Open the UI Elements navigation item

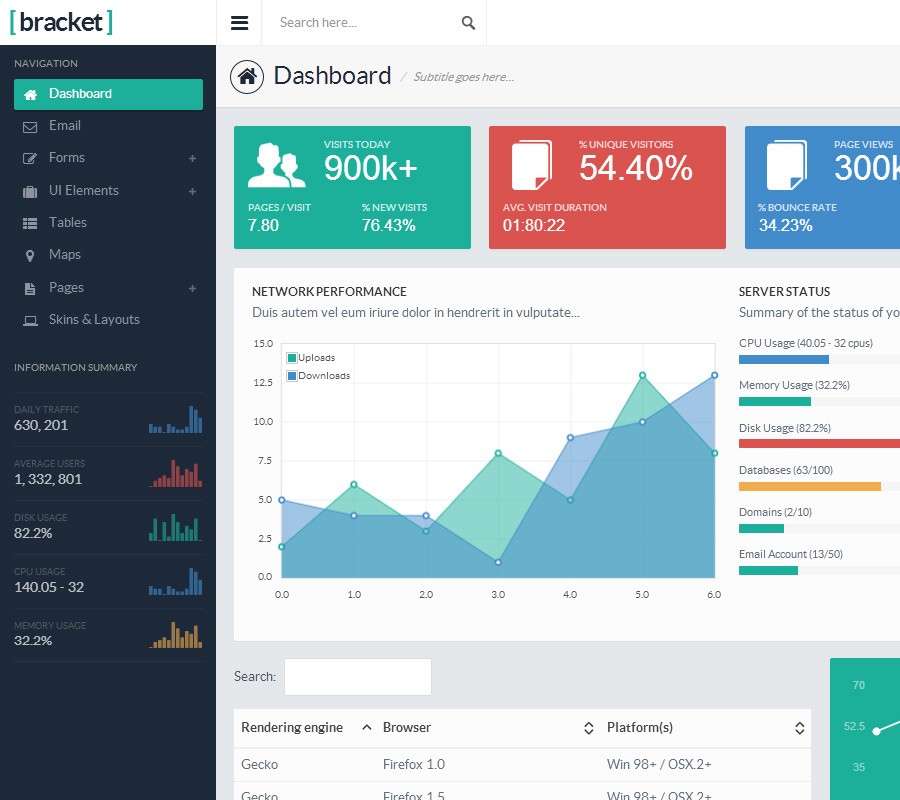(108, 191)
